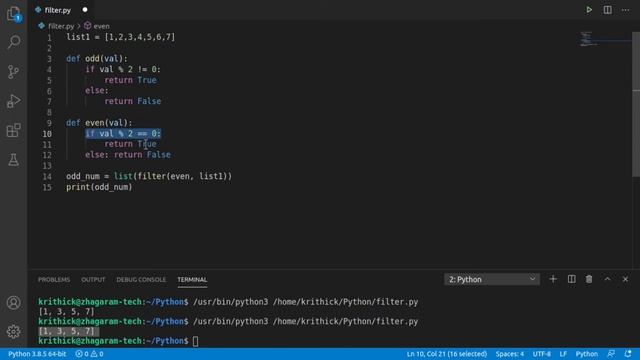This screenshot has width=640, height=360.
Task: Click 'if val % 2 != 0:' on line 4
Action: pos(123,69)
